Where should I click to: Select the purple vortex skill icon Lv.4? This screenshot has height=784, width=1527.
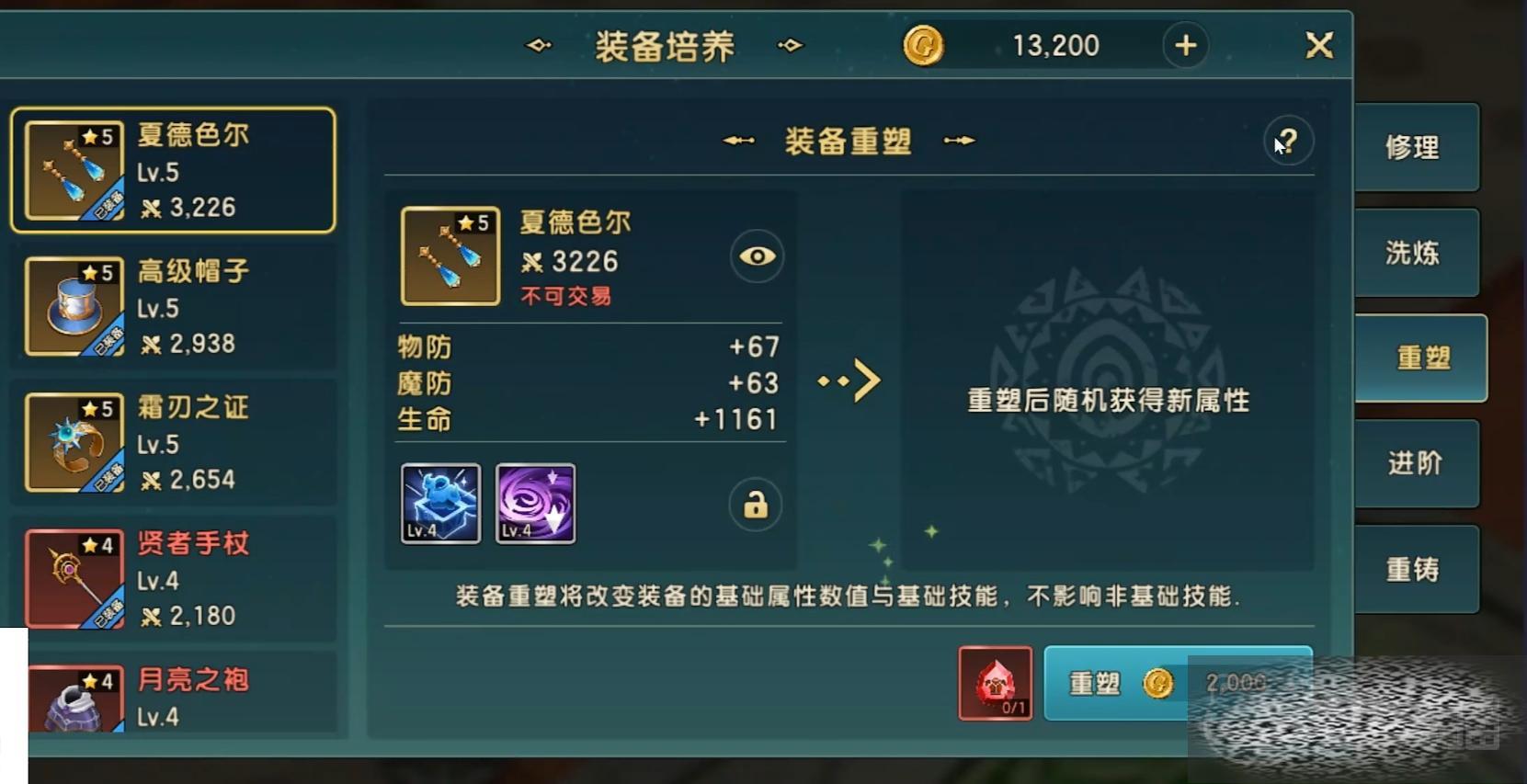pyautogui.click(x=536, y=504)
